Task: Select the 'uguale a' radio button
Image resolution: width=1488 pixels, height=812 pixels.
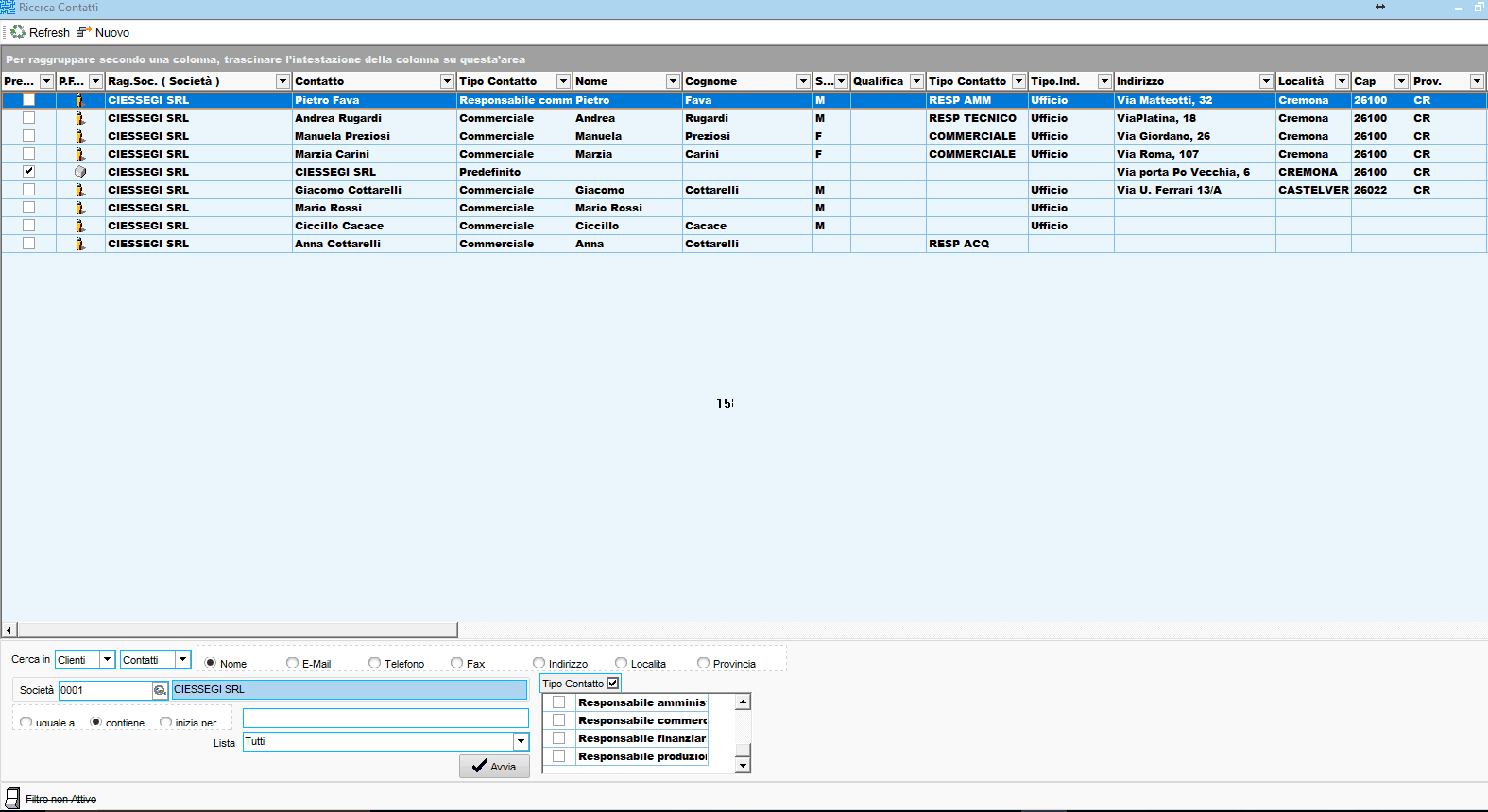Action: (26, 723)
